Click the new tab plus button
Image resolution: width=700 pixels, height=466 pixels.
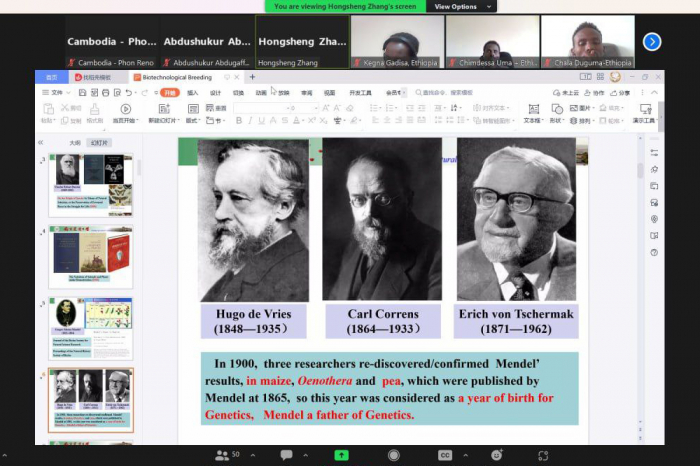point(252,77)
